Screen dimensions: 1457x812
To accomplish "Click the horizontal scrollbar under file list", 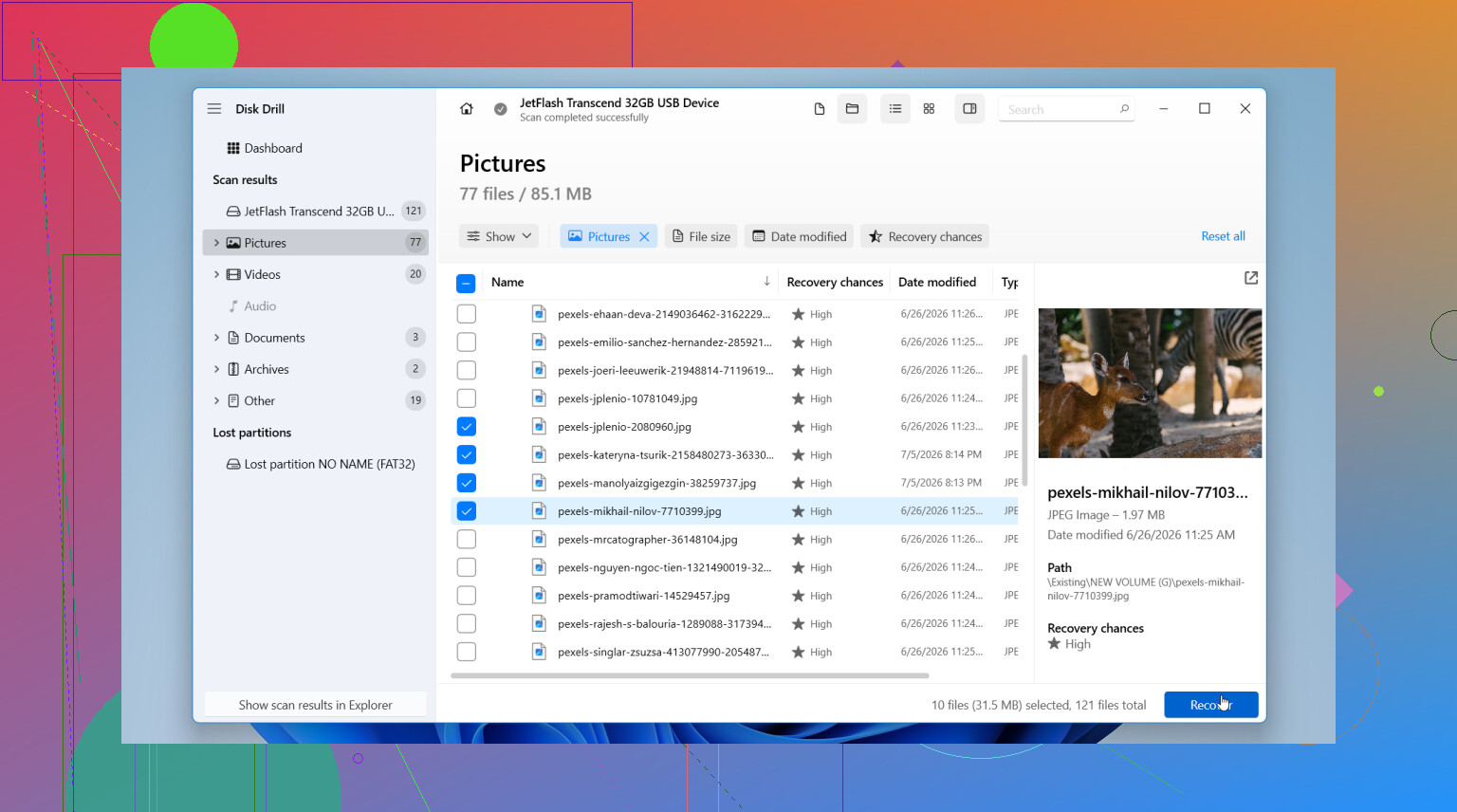I will click(690, 676).
